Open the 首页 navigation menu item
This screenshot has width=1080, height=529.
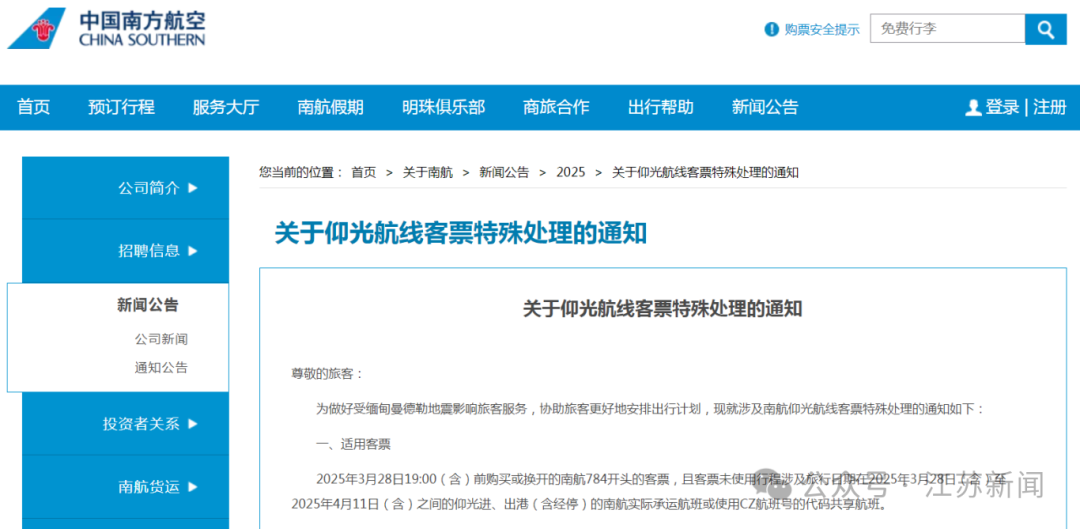coord(33,107)
